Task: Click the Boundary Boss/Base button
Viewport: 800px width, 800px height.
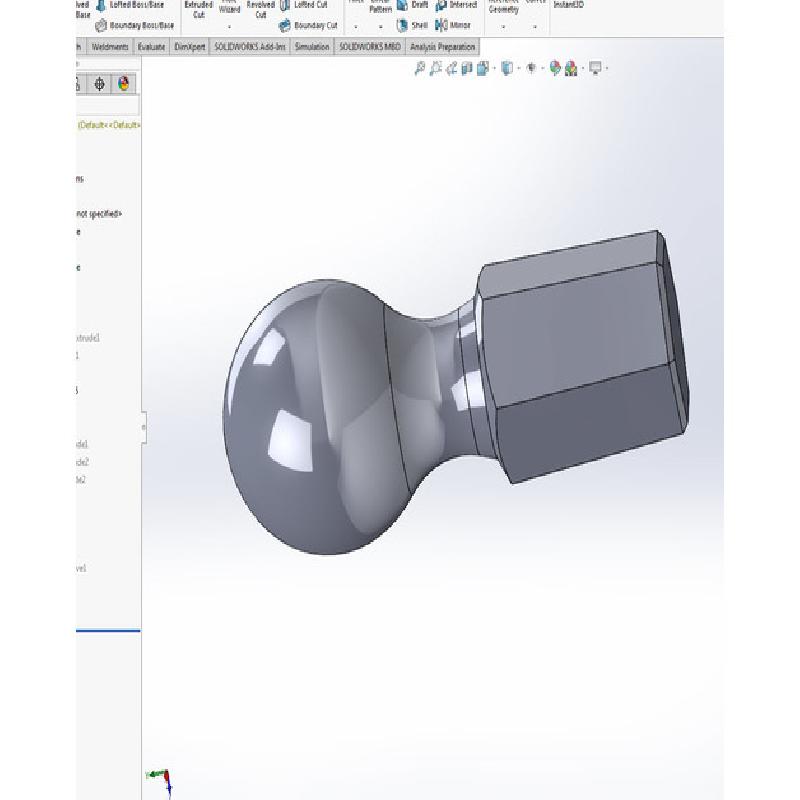Action: click(134, 25)
